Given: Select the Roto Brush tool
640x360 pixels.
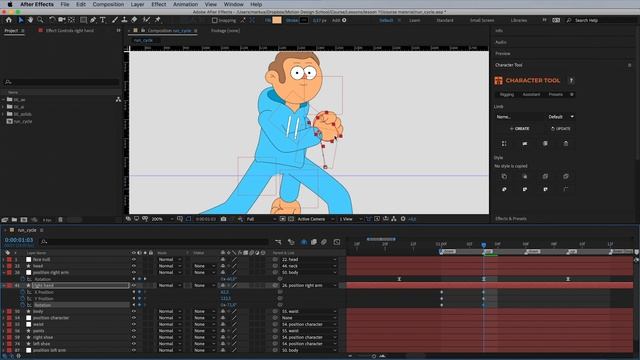Looking at the screenshot, I should [146, 20].
